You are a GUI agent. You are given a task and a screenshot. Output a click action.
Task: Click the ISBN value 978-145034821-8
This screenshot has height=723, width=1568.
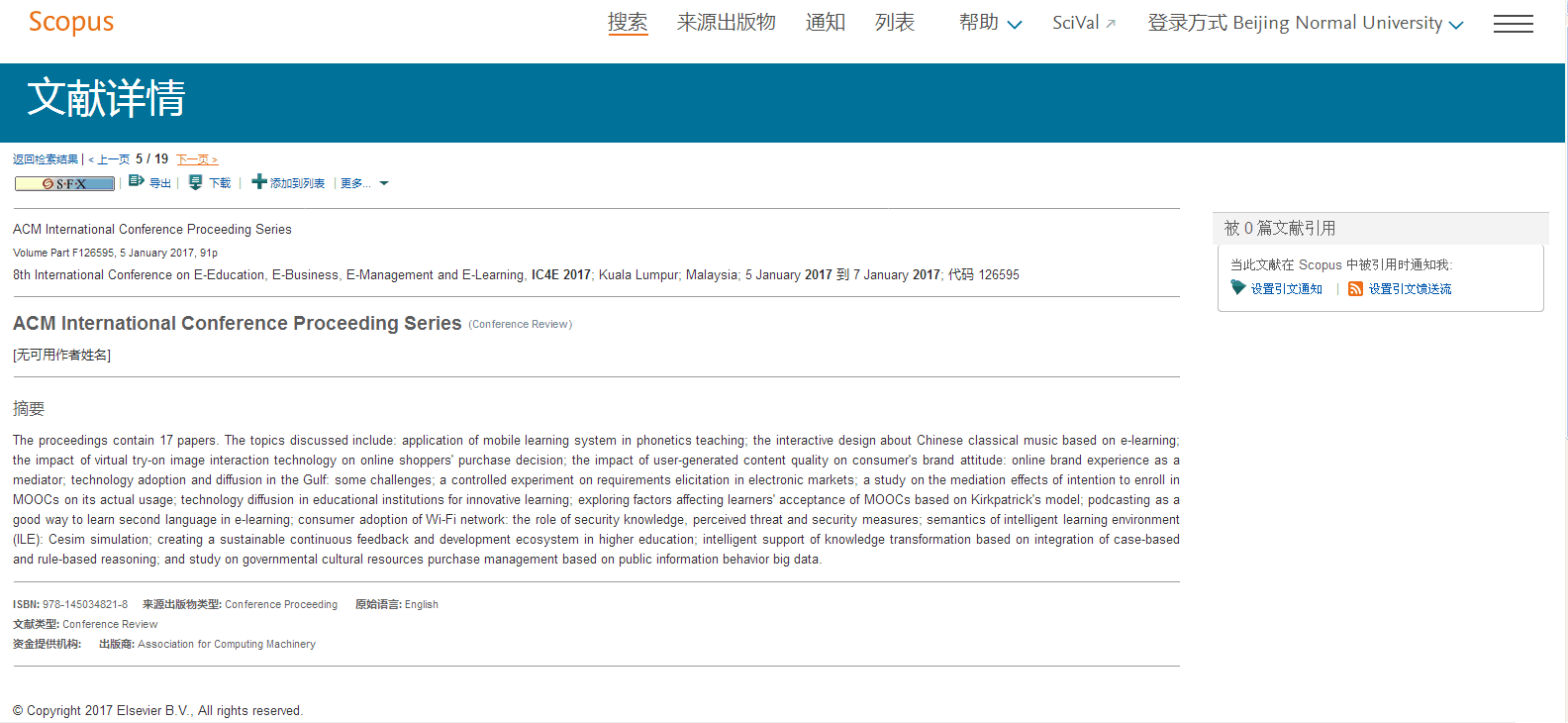[x=85, y=604]
